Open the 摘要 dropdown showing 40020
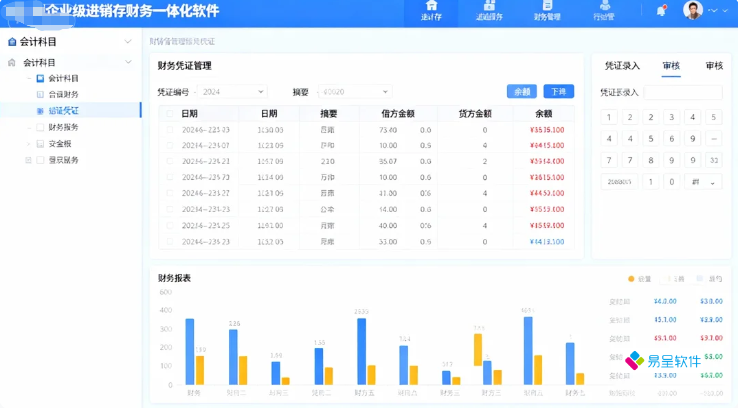This screenshot has height=408, width=738. point(355,92)
